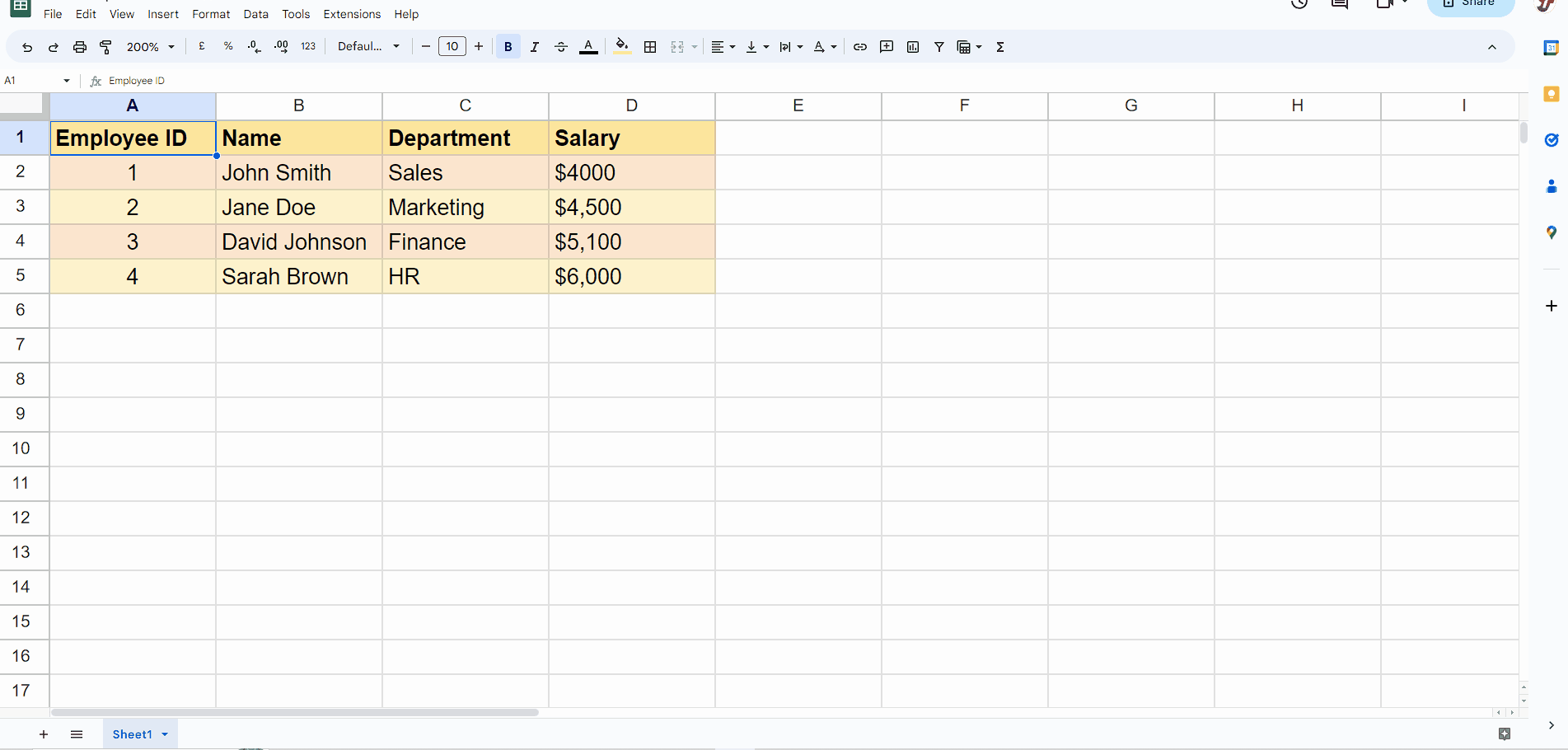1568x750 pixels.
Task: Open the Sheet1 tab menu
Action: click(x=163, y=734)
